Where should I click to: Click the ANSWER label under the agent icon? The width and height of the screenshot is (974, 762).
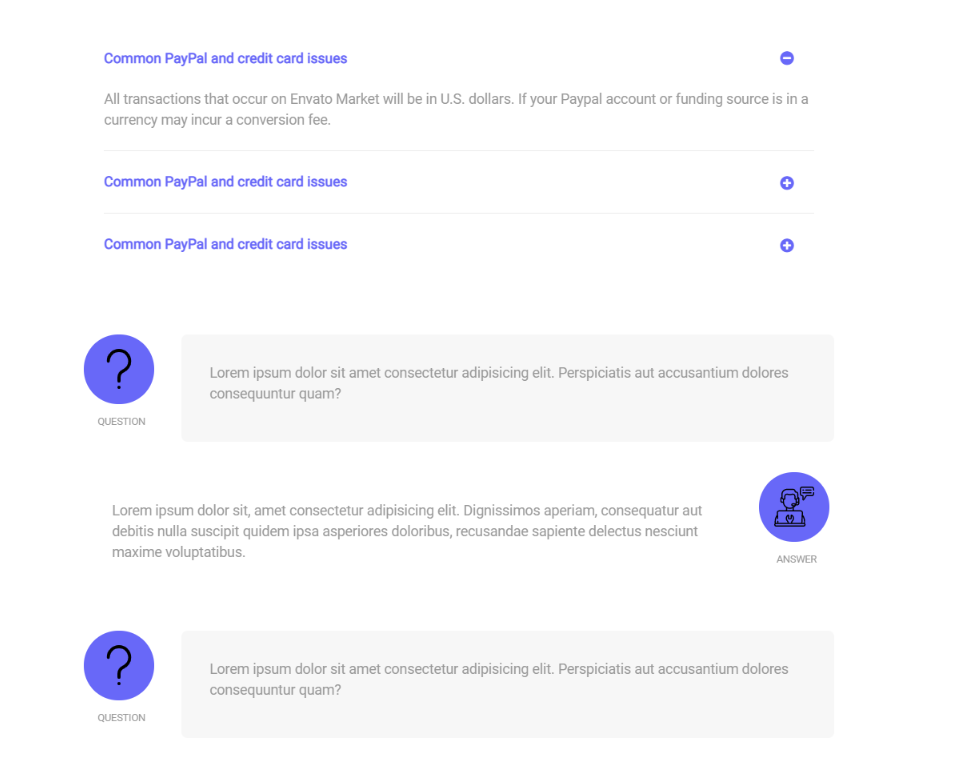pos(796,560)
